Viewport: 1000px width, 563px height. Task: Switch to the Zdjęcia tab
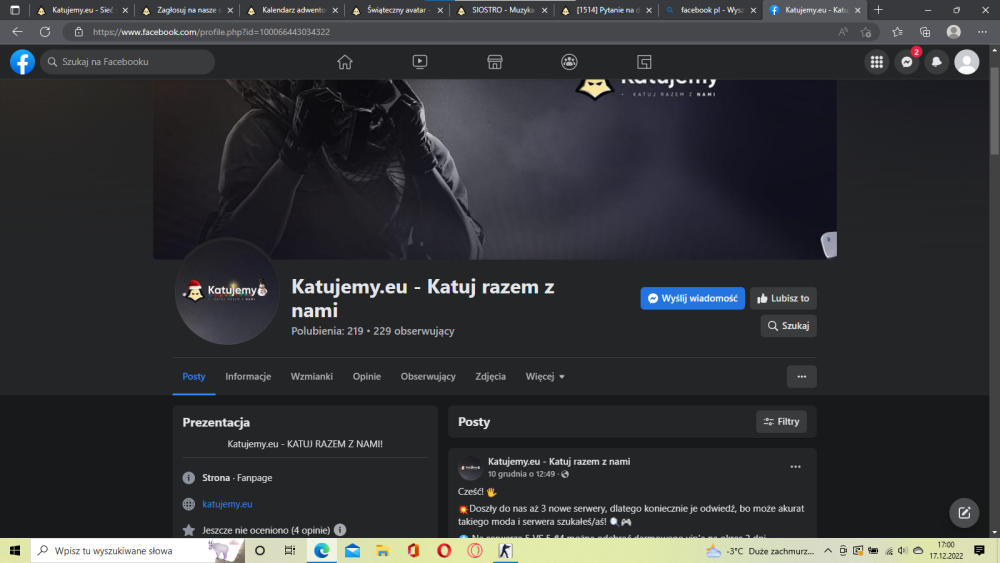(490, 377)
